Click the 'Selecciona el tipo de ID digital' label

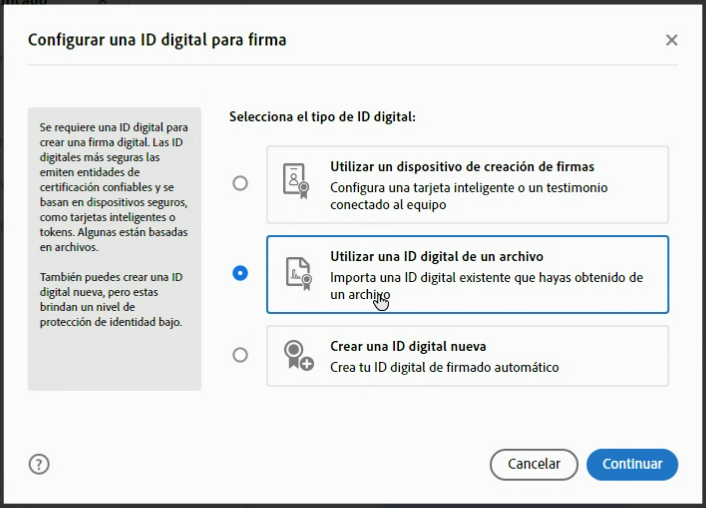pos(322,117)
